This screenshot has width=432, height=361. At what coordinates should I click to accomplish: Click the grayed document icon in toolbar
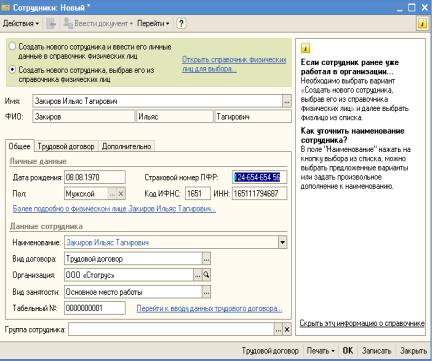click(x=51, y=23)
